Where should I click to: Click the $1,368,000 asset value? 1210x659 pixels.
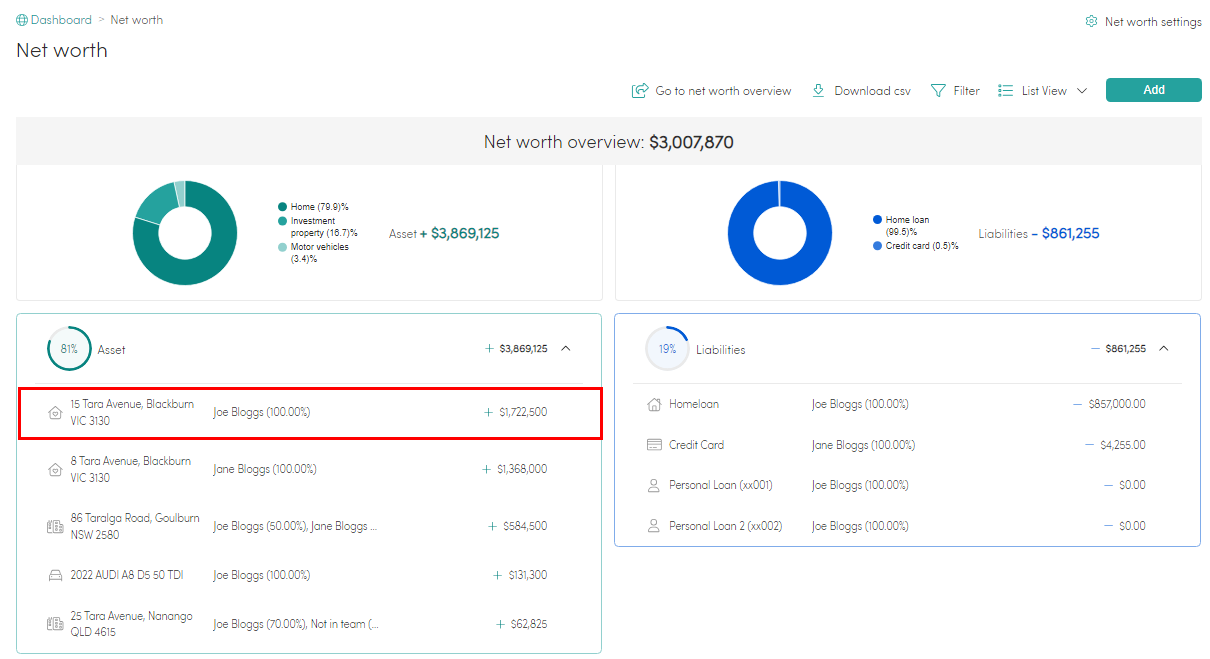(x=522, y=469)
